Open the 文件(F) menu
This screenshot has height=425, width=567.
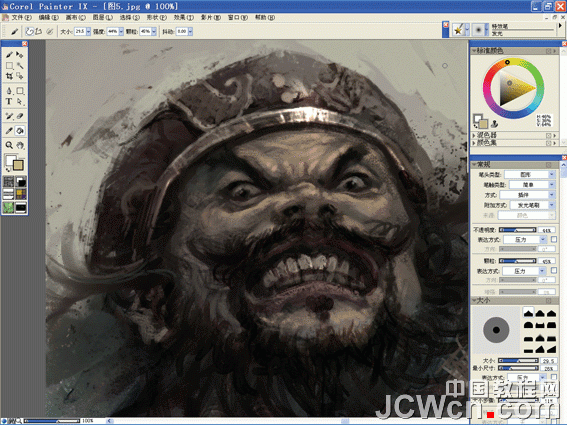(21, 17)
